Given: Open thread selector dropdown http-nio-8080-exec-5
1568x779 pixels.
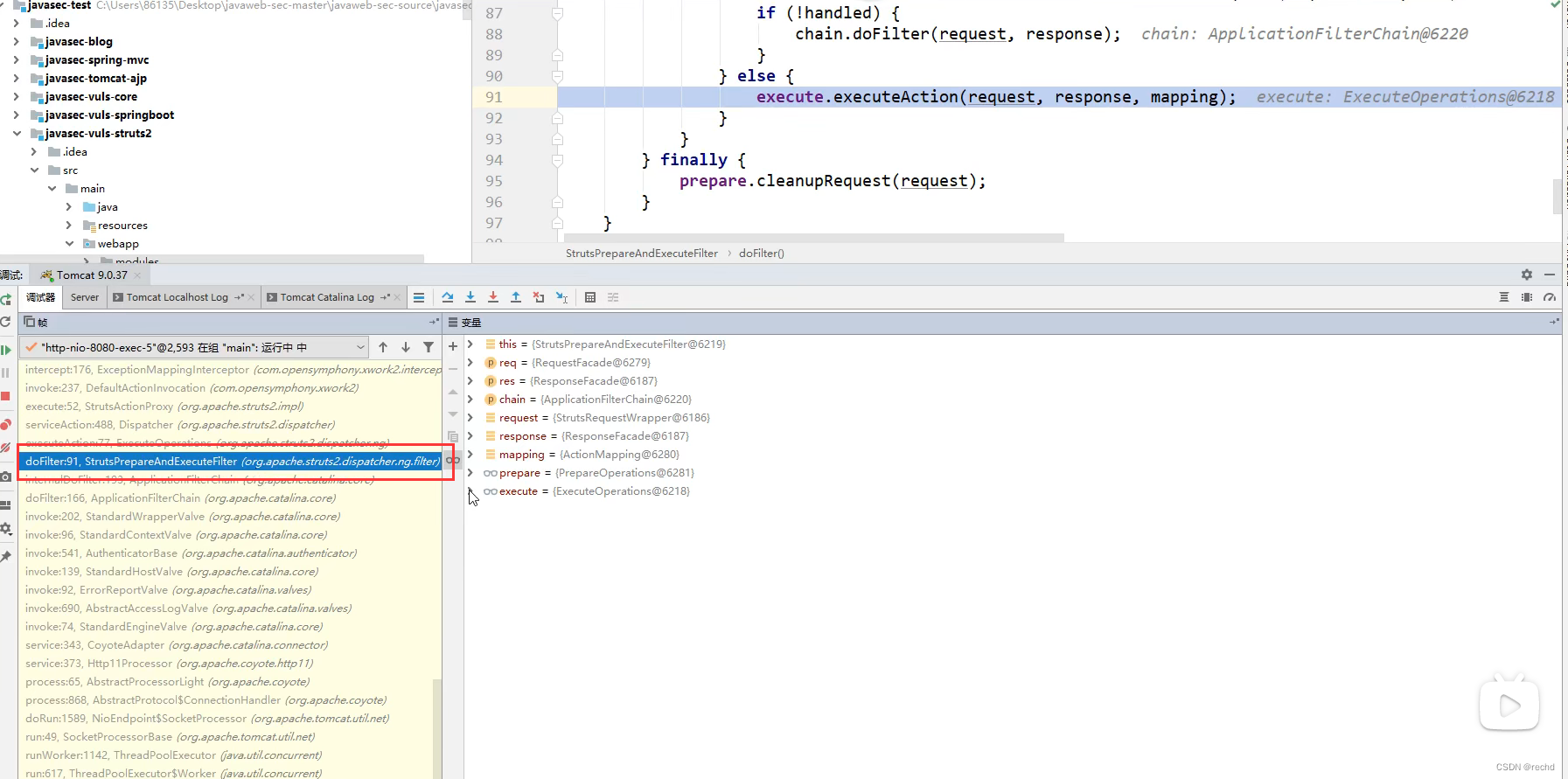Looking at the screenshot, I should (194, 347).
